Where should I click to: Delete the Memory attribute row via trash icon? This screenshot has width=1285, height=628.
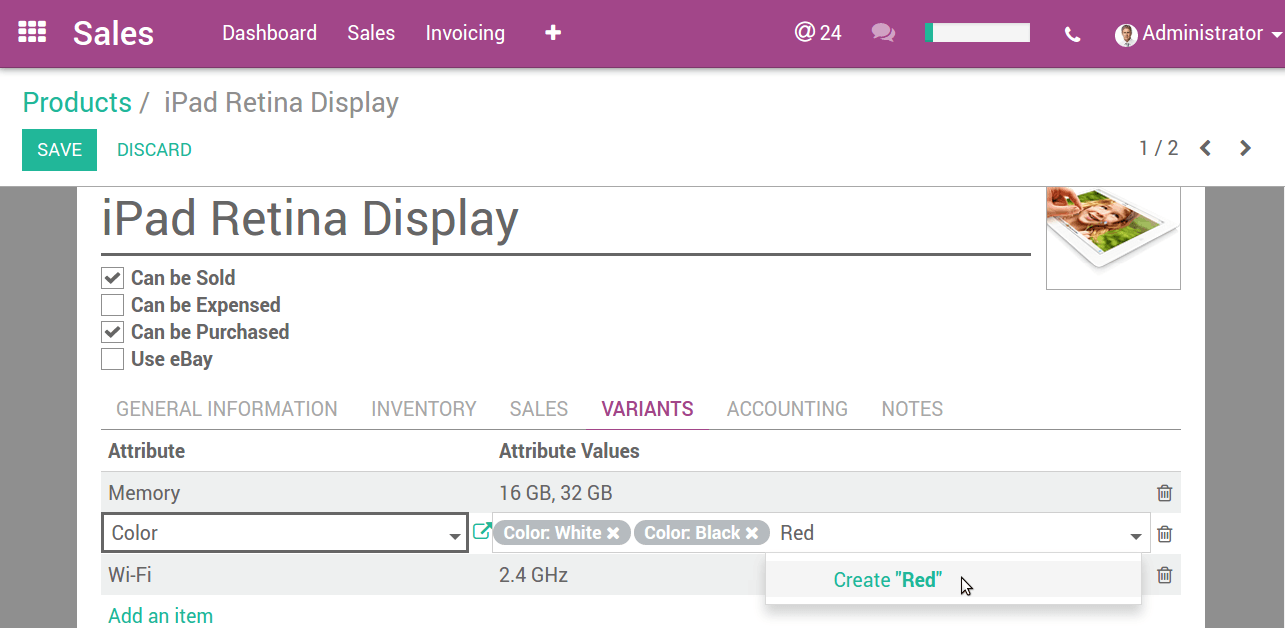coord(1163,492)
